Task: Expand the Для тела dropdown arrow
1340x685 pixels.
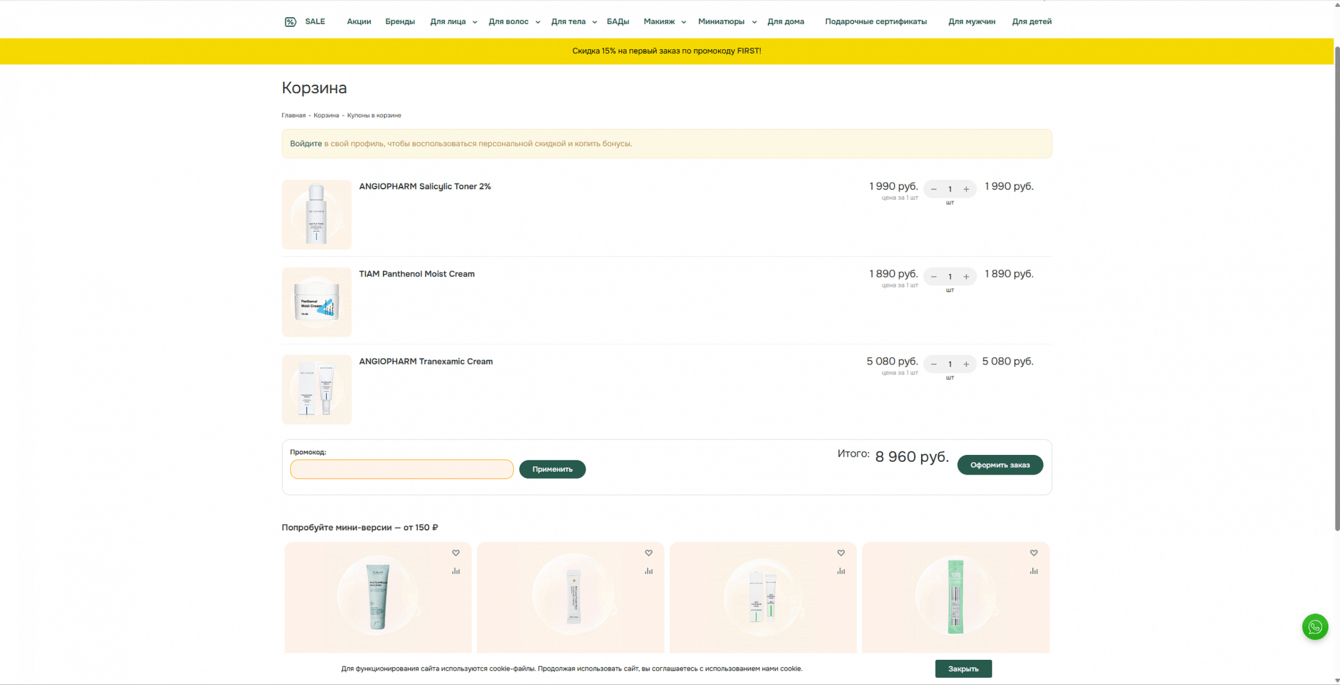Action: [594, 22]
